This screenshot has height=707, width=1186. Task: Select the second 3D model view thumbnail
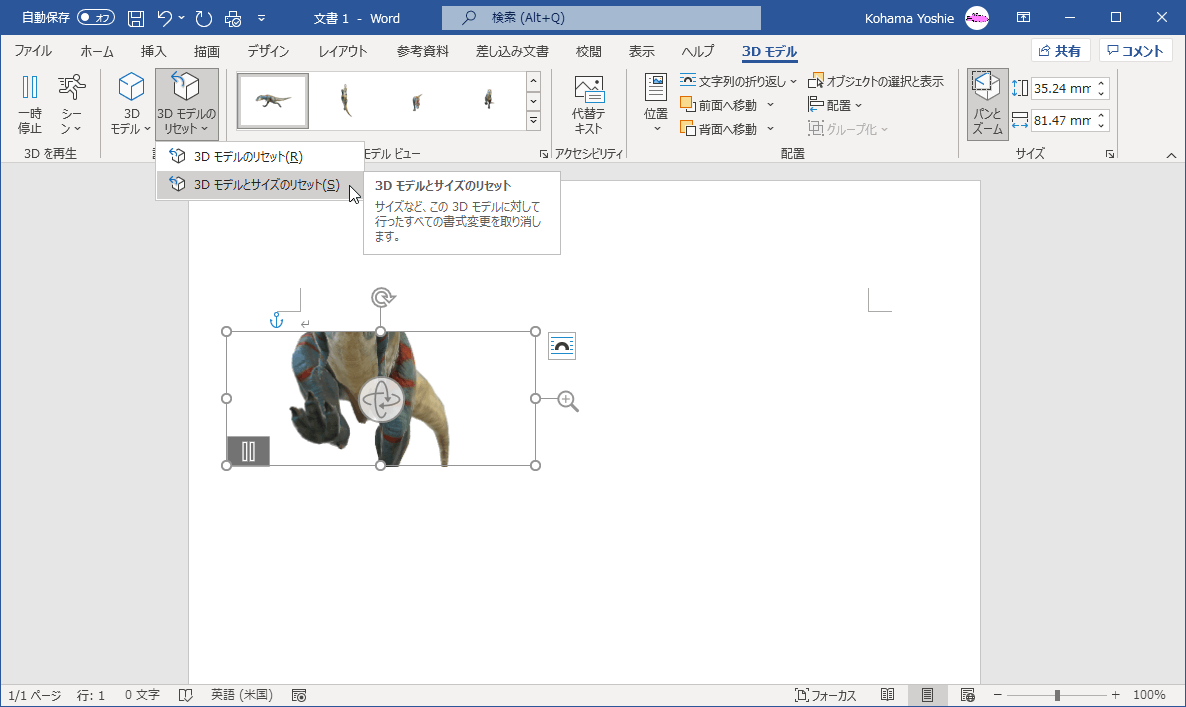coord(345,101)
